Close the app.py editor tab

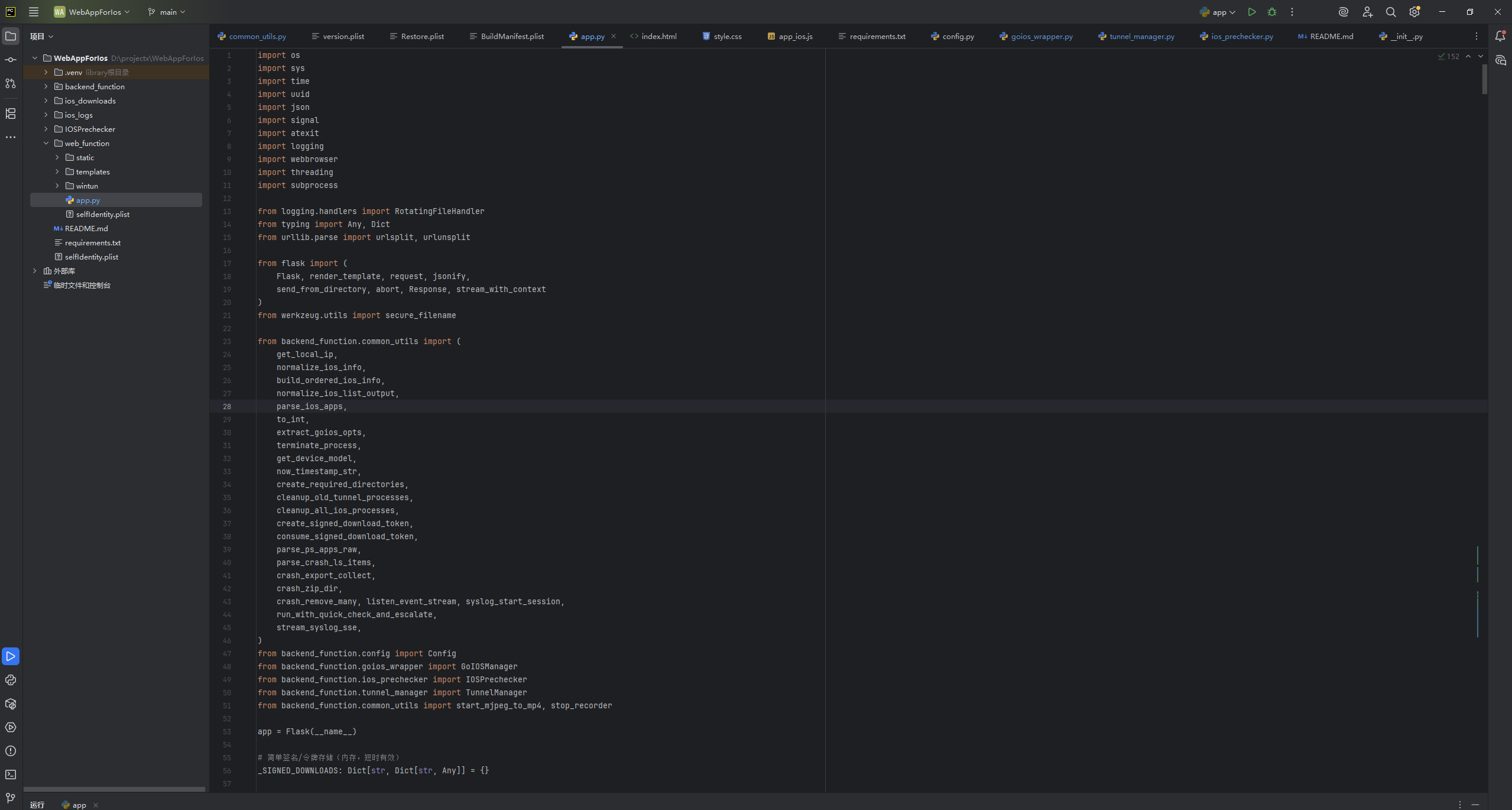click(x=614, y=36)
